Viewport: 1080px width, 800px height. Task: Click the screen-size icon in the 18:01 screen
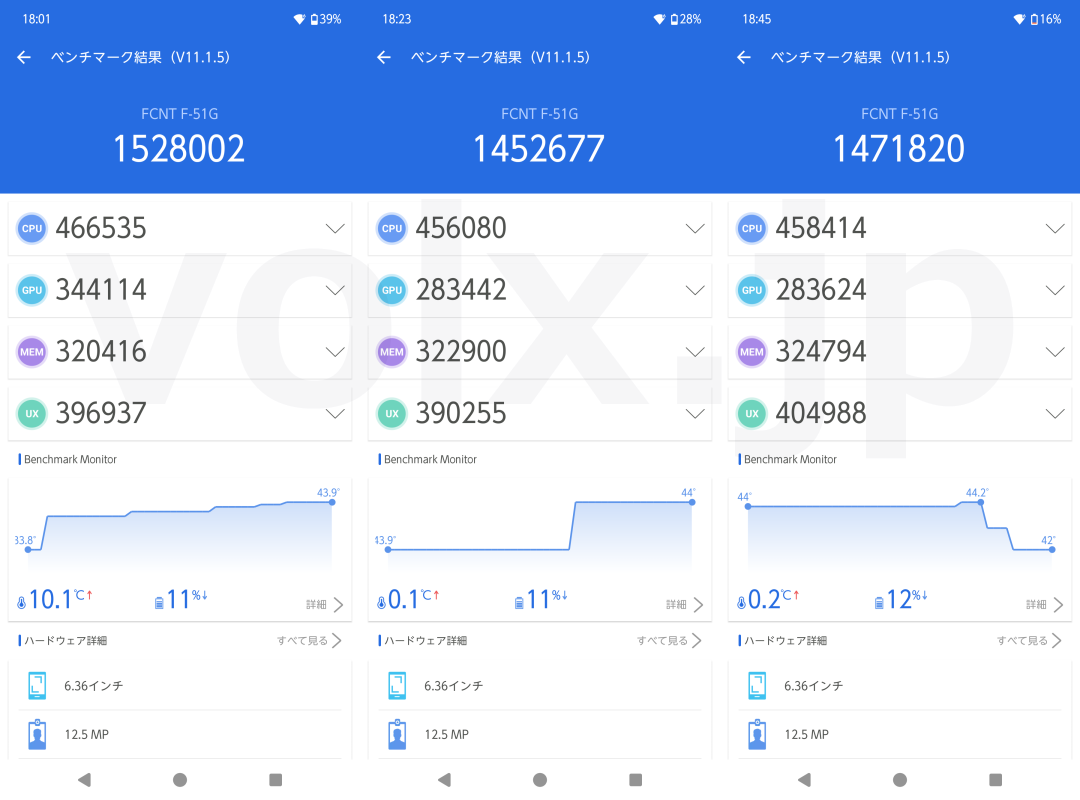pos(37,686)
